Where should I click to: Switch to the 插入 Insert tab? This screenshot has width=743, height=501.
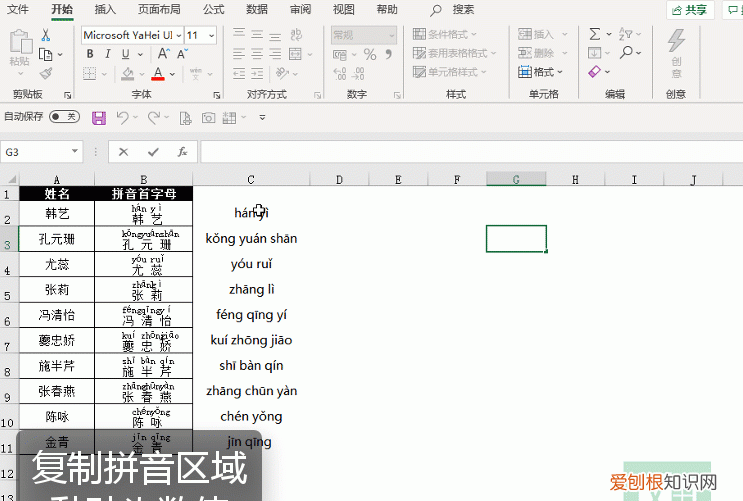click(105, 9)
